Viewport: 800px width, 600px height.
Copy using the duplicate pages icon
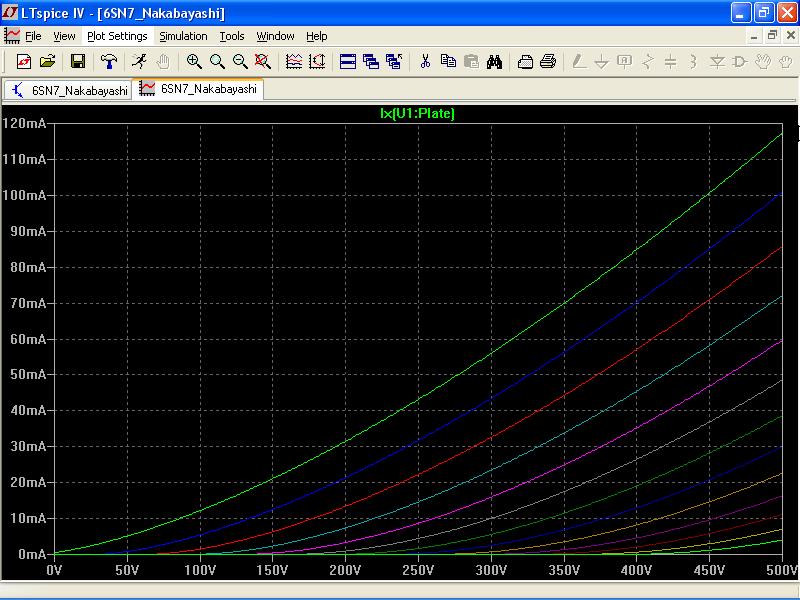[x=448, y=62]
